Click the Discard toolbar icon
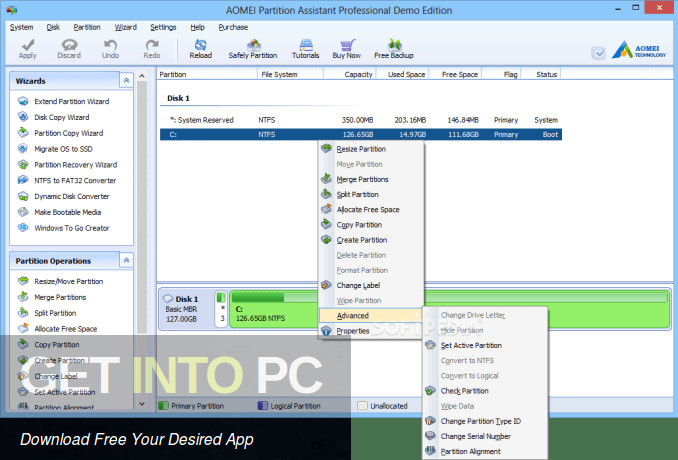 (69, 45)
